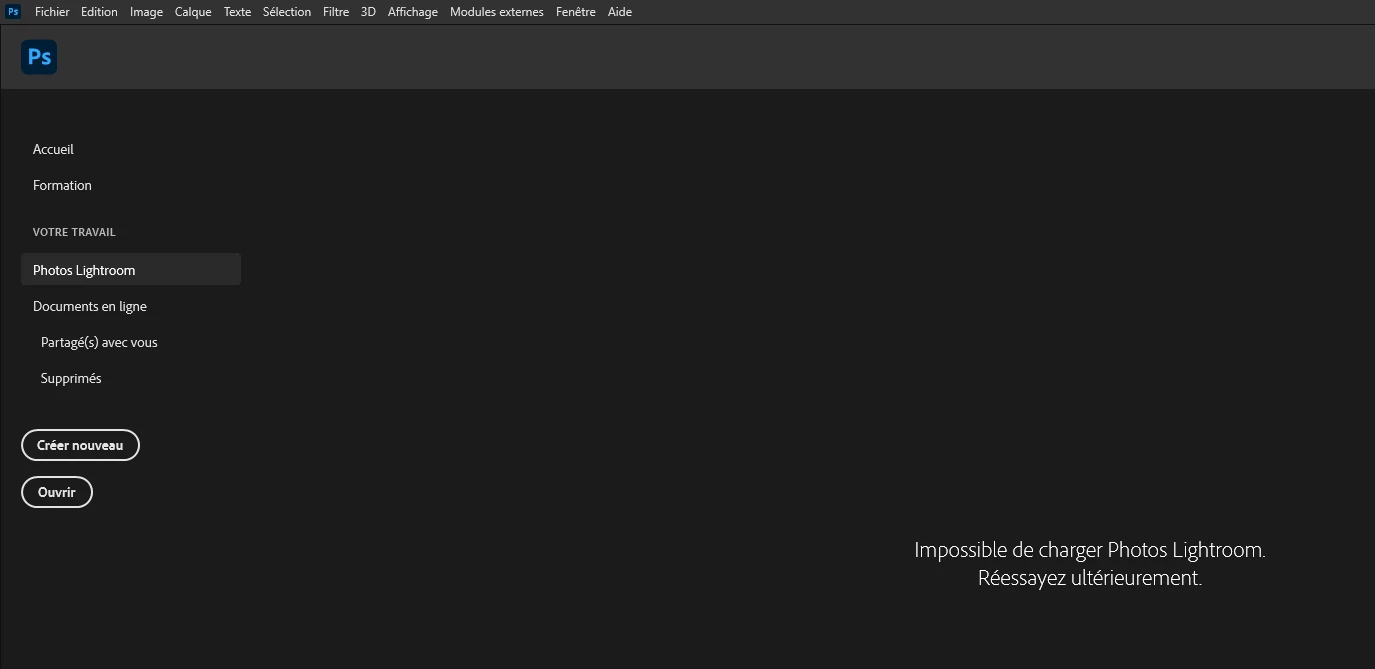Screen dimensions: 1375x669
Task: Open the Texte menu
Action: (x=237, y=12)
